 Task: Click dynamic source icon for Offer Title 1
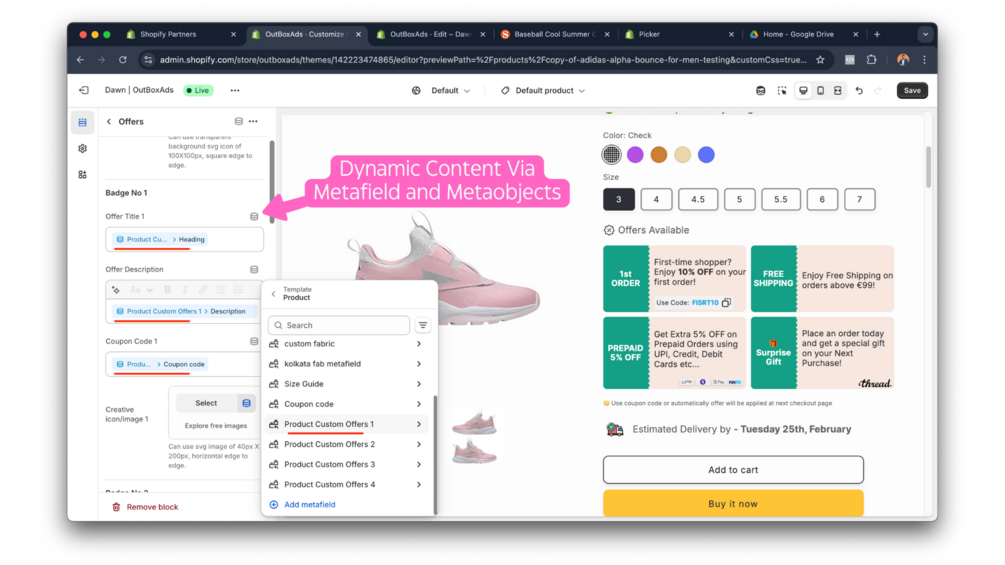click(x=254, y=217)
